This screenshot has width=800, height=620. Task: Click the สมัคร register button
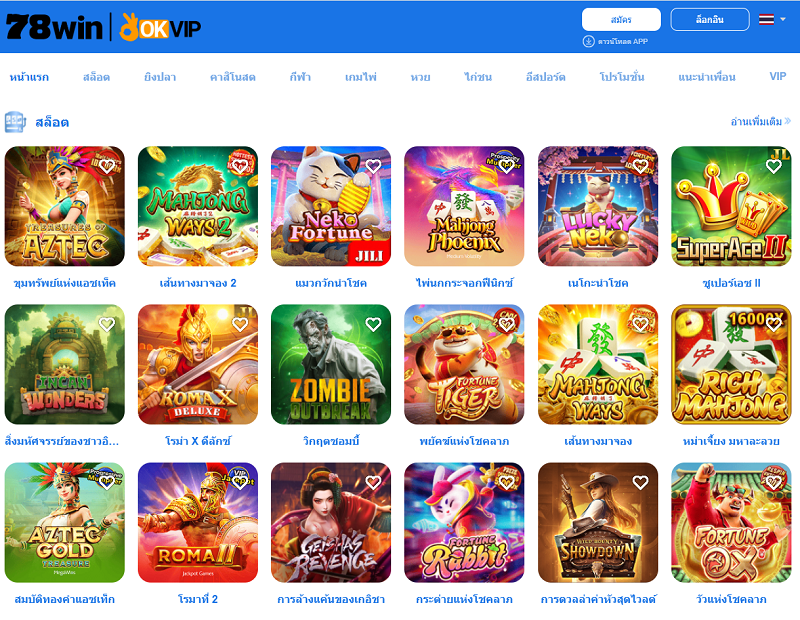(x=621, y=20)
